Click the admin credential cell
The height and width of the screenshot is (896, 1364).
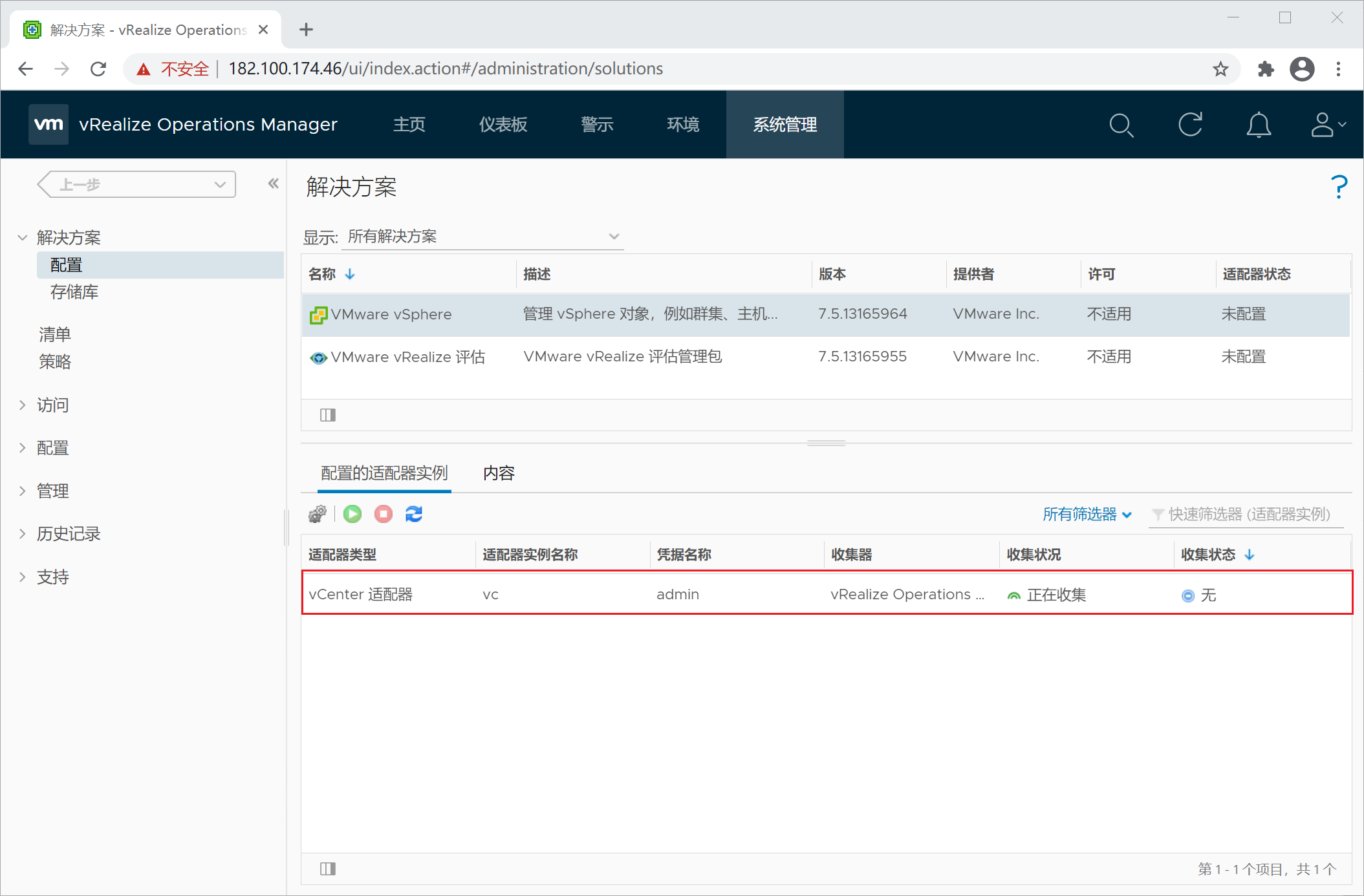click(678, 595)
